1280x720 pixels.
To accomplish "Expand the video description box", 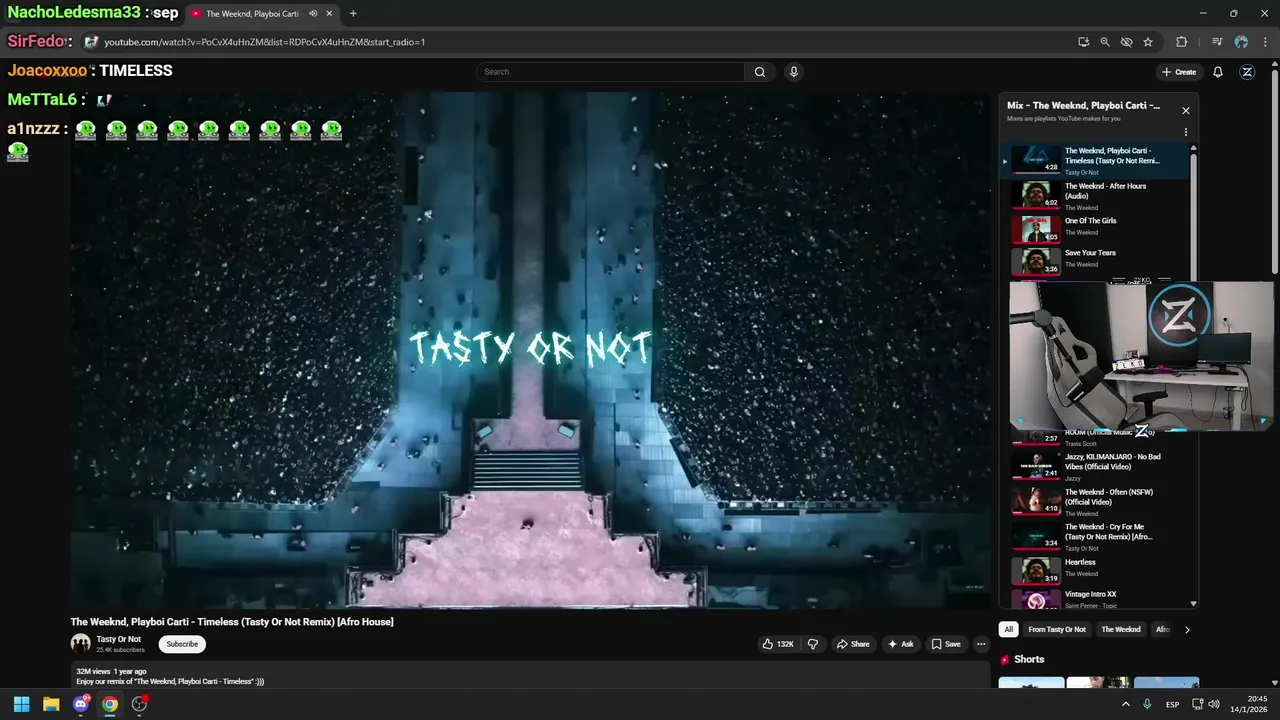I will pos(530,676).
